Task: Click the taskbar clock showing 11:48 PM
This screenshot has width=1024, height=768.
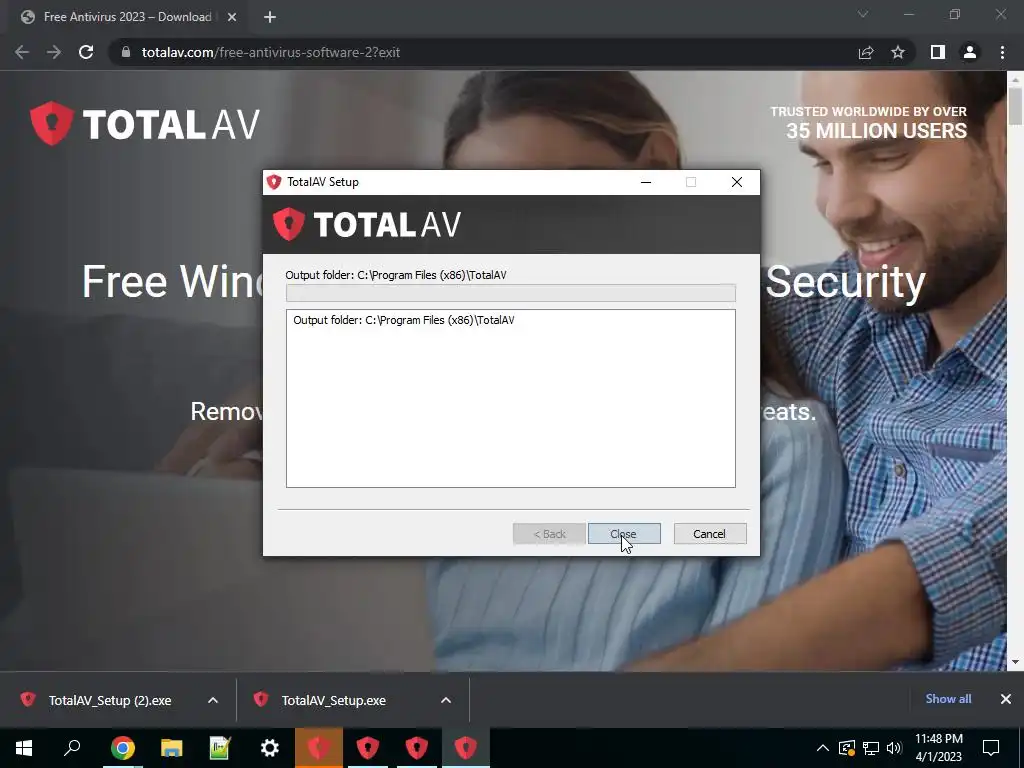Action: (x=938, y=748)
